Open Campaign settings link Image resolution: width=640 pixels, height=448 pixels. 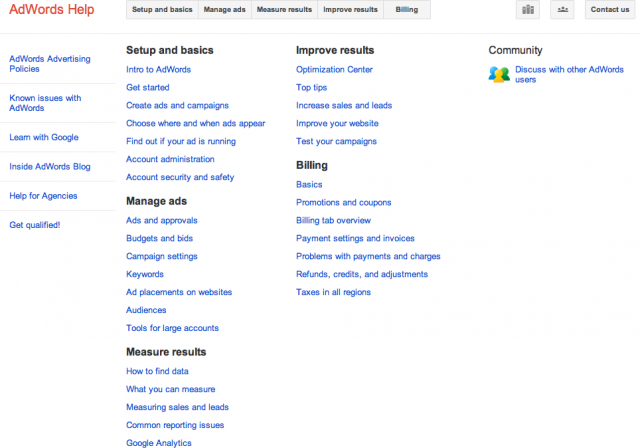click(x=162, y=256)
